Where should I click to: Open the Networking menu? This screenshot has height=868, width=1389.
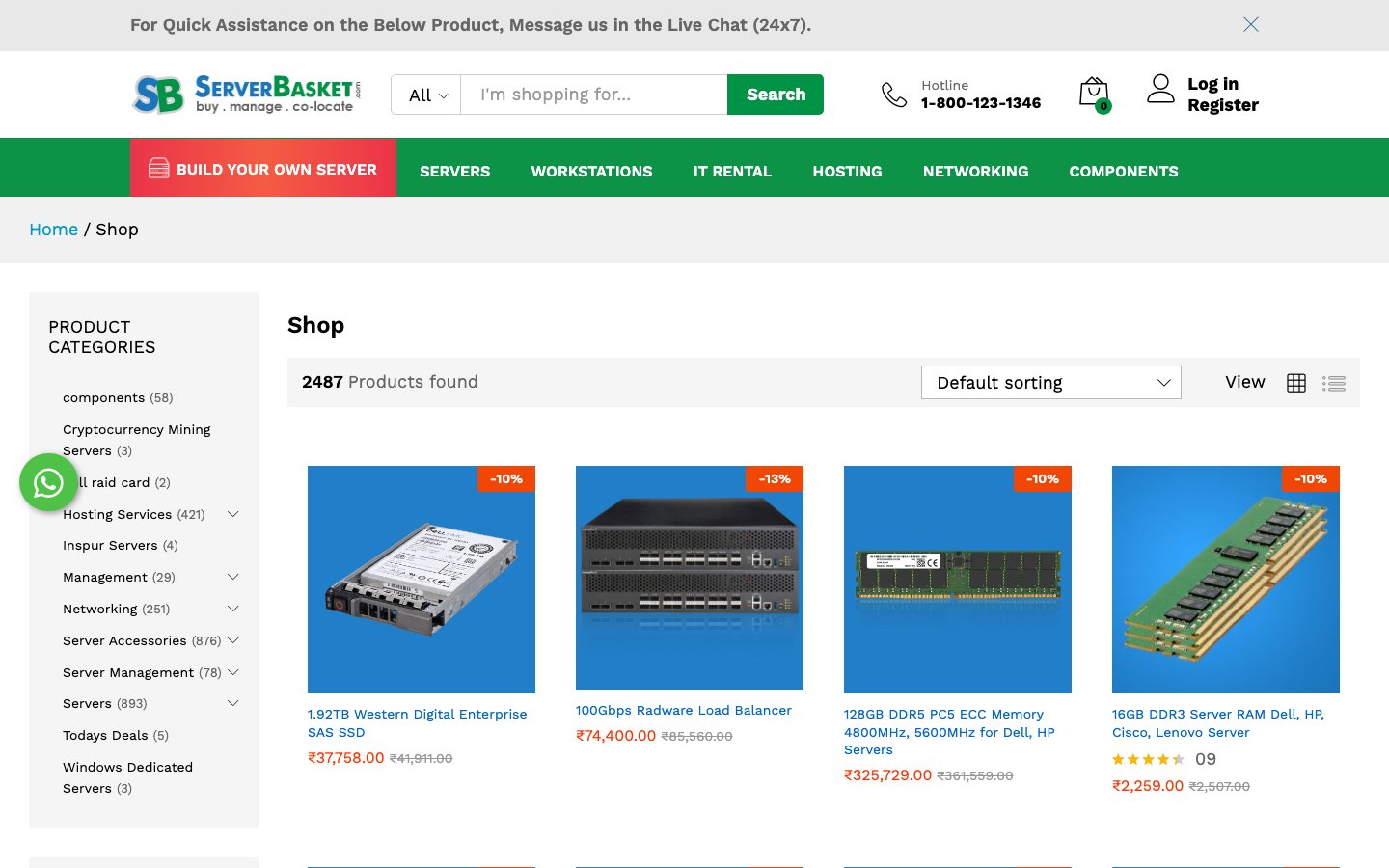point(975,171)
